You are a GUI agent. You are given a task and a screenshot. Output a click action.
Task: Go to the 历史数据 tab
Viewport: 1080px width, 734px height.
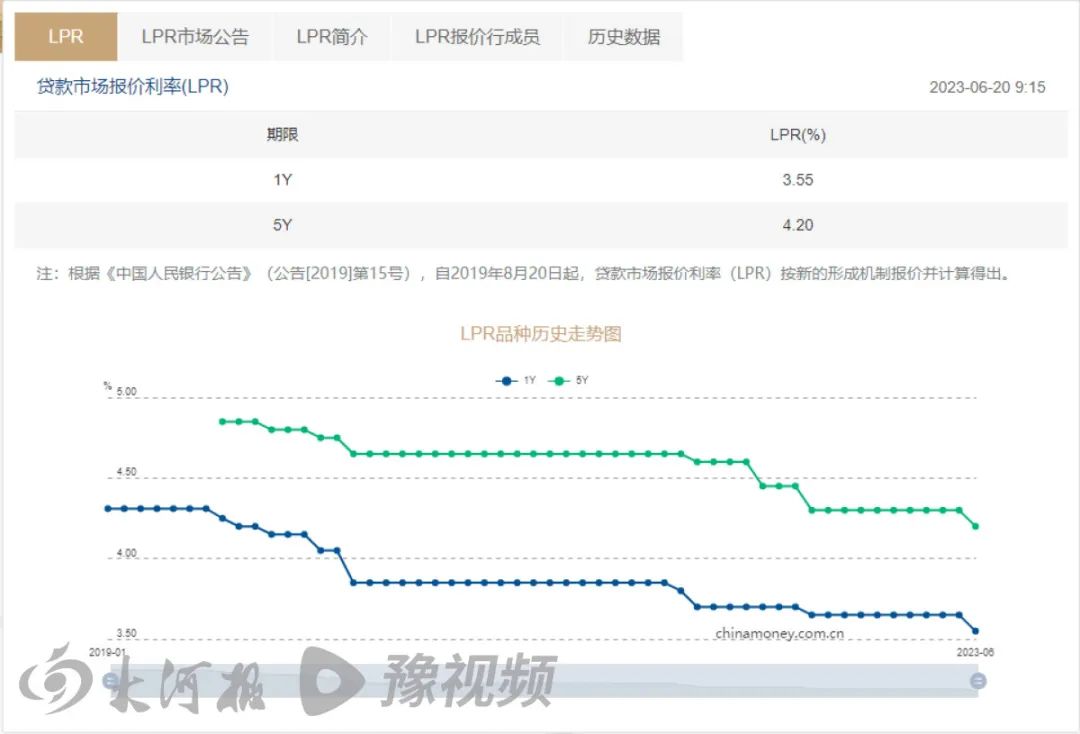tap(624, 37)
